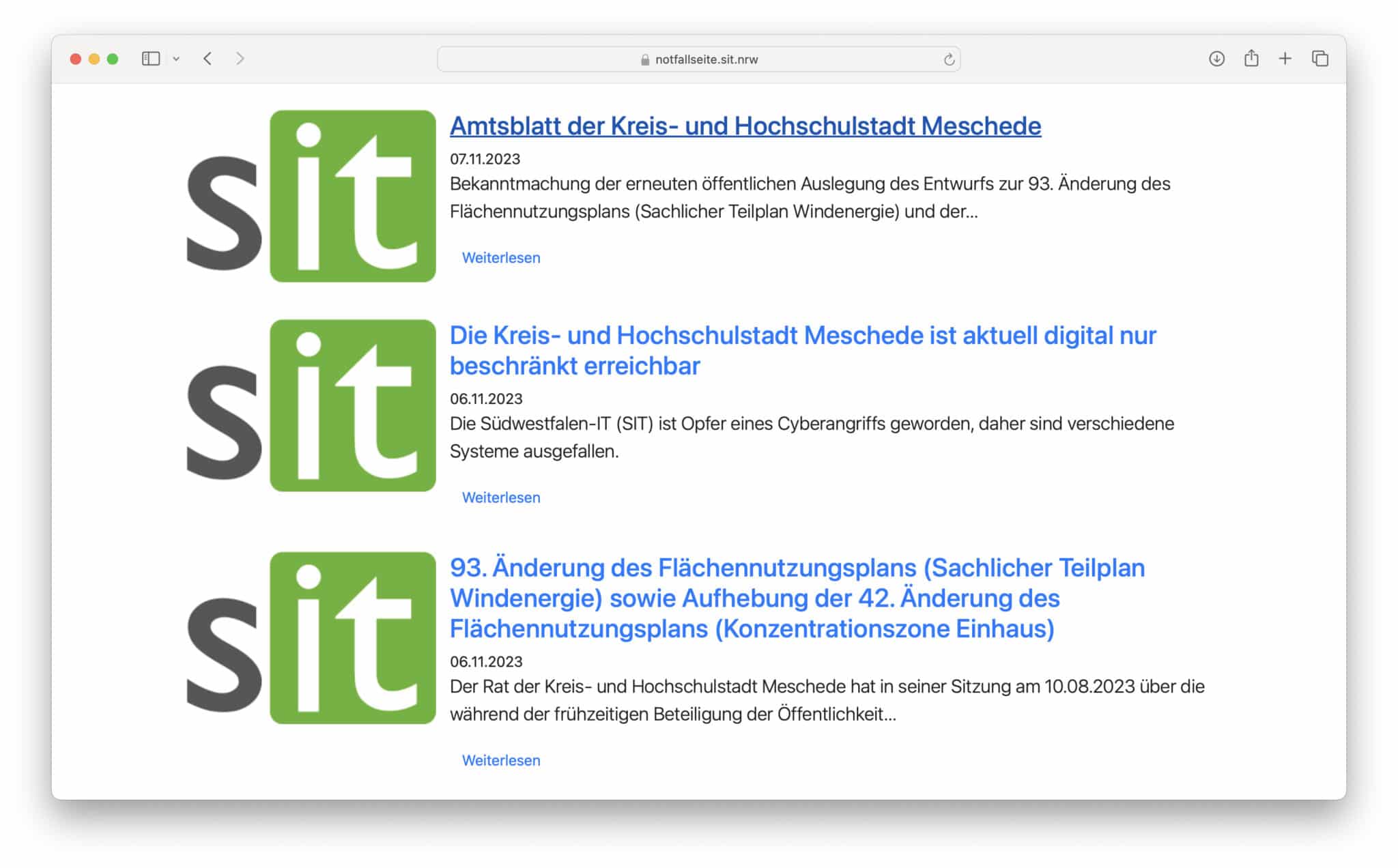Reload the page with the refresh icon

(x=949, y=59)
